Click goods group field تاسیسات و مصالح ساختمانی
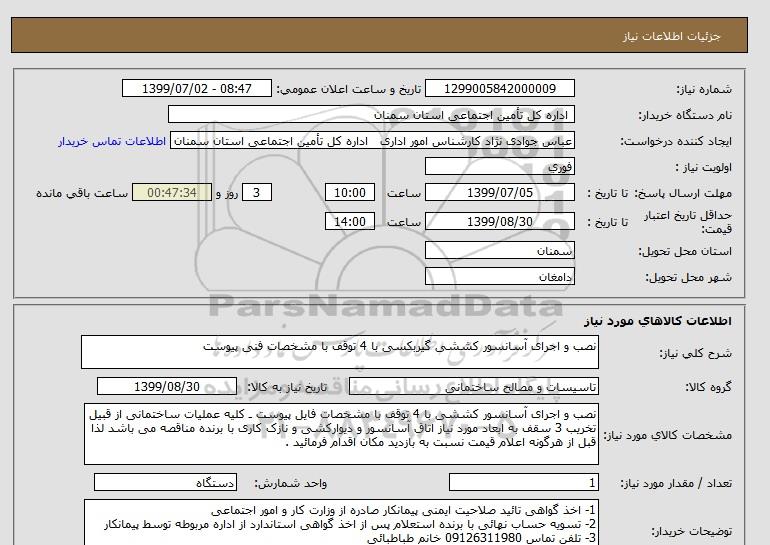The width and height of the screenshot is (770, 545). (474, 386)
